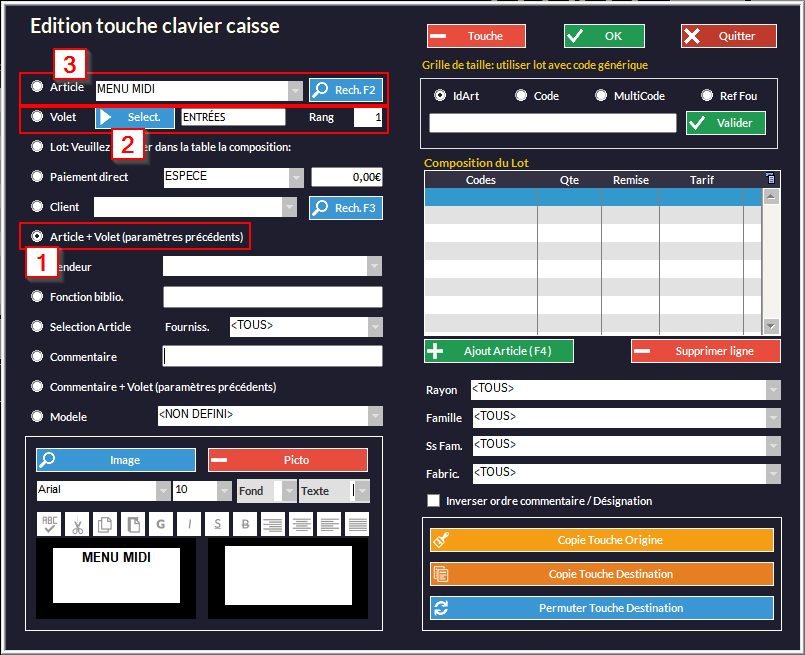Screen dimensions: 805x655
Task: Click the paste icon in text toolbar
Action: tap(133, 523)
